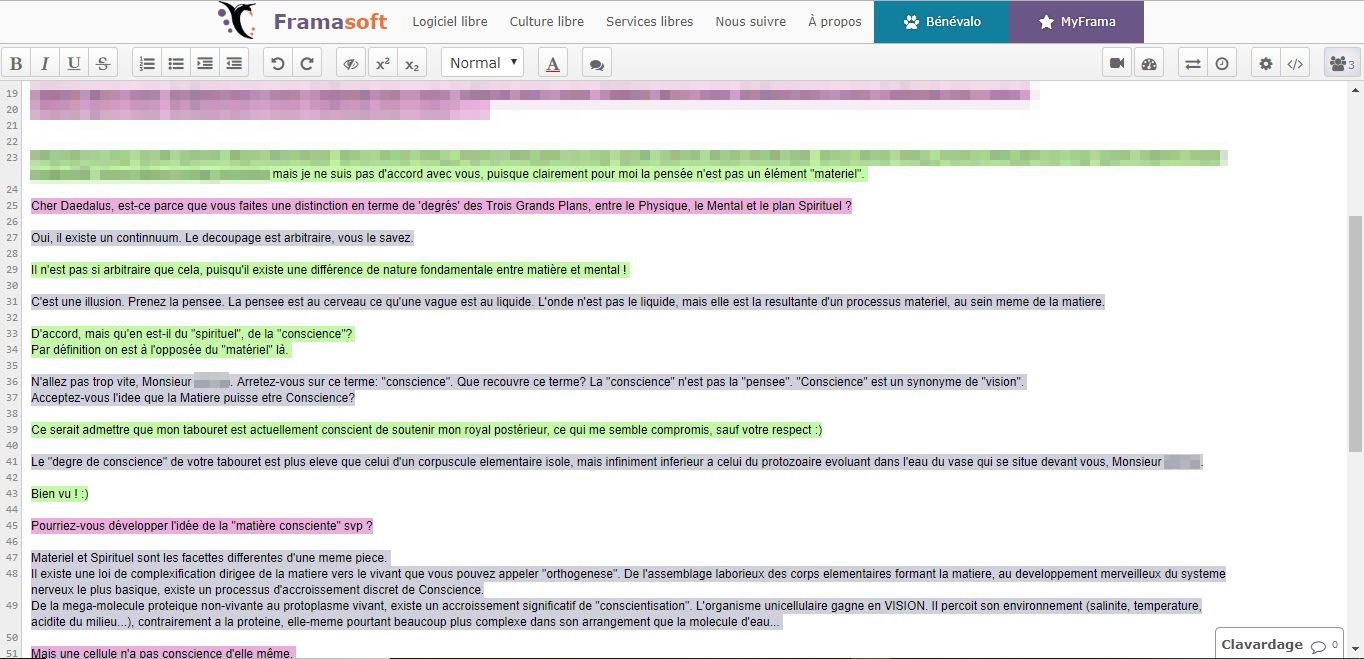The width and height of the screenshot is (1364, 659).
Task: Show connected users list
Action: tap(1340, 64)
